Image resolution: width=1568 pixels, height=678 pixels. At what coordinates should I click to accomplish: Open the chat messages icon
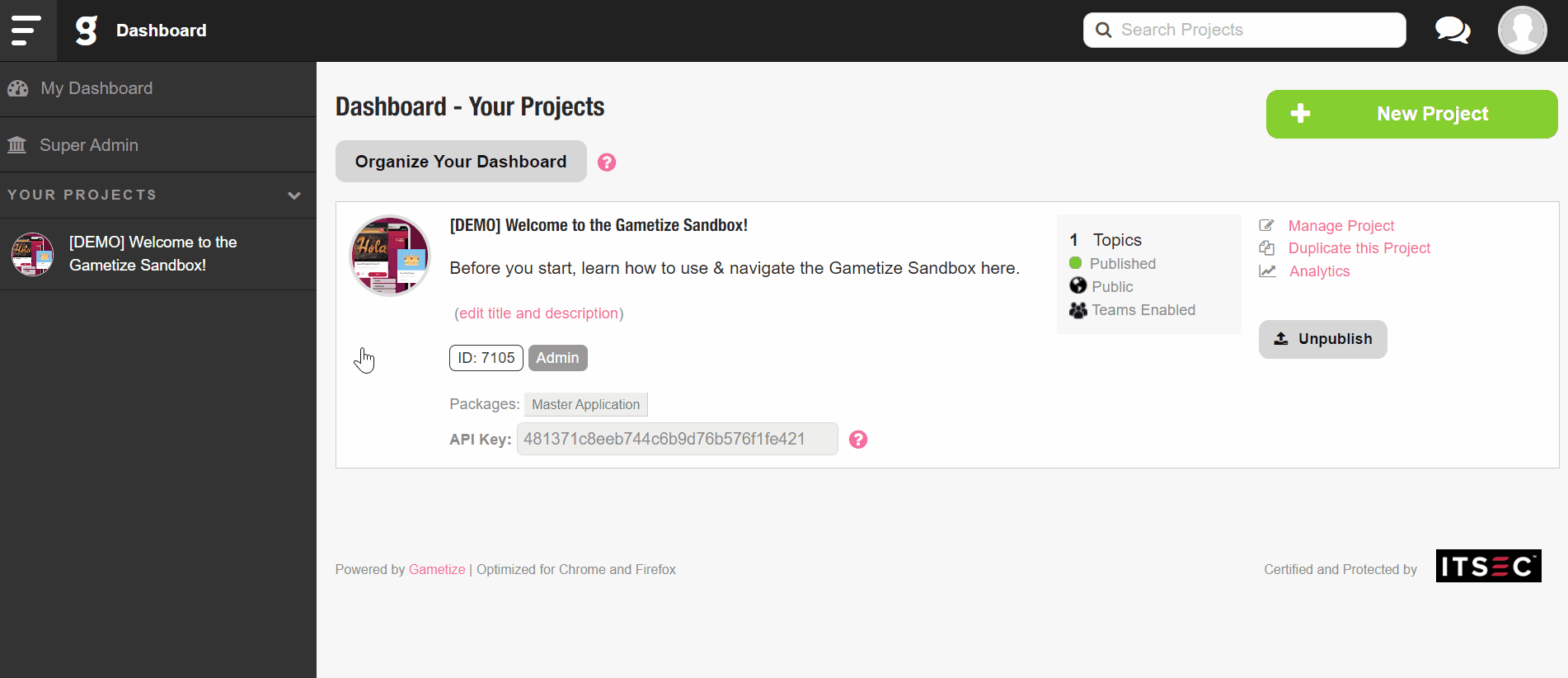point(1453,31)
